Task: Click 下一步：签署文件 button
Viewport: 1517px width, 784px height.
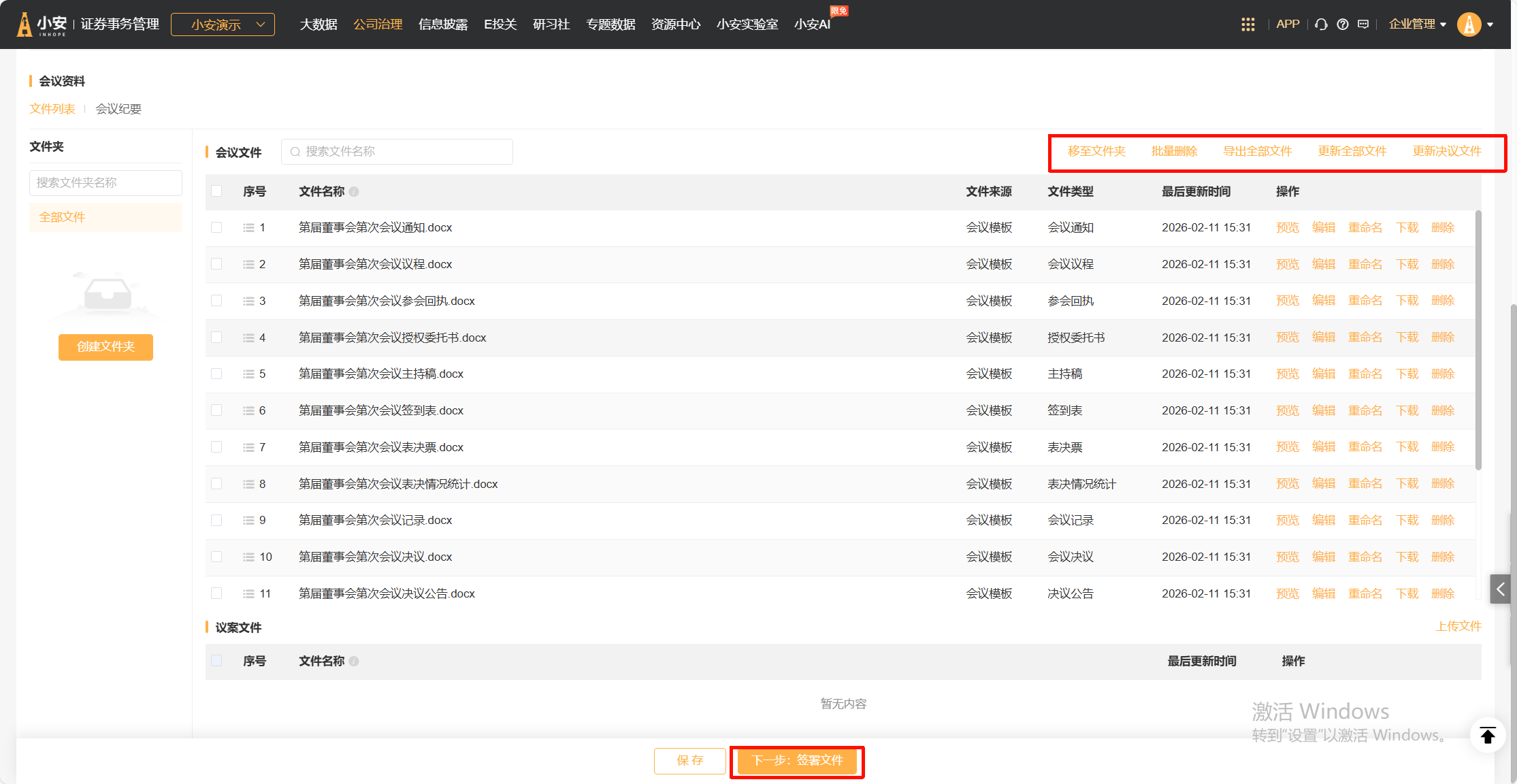Action: [796, 760]
